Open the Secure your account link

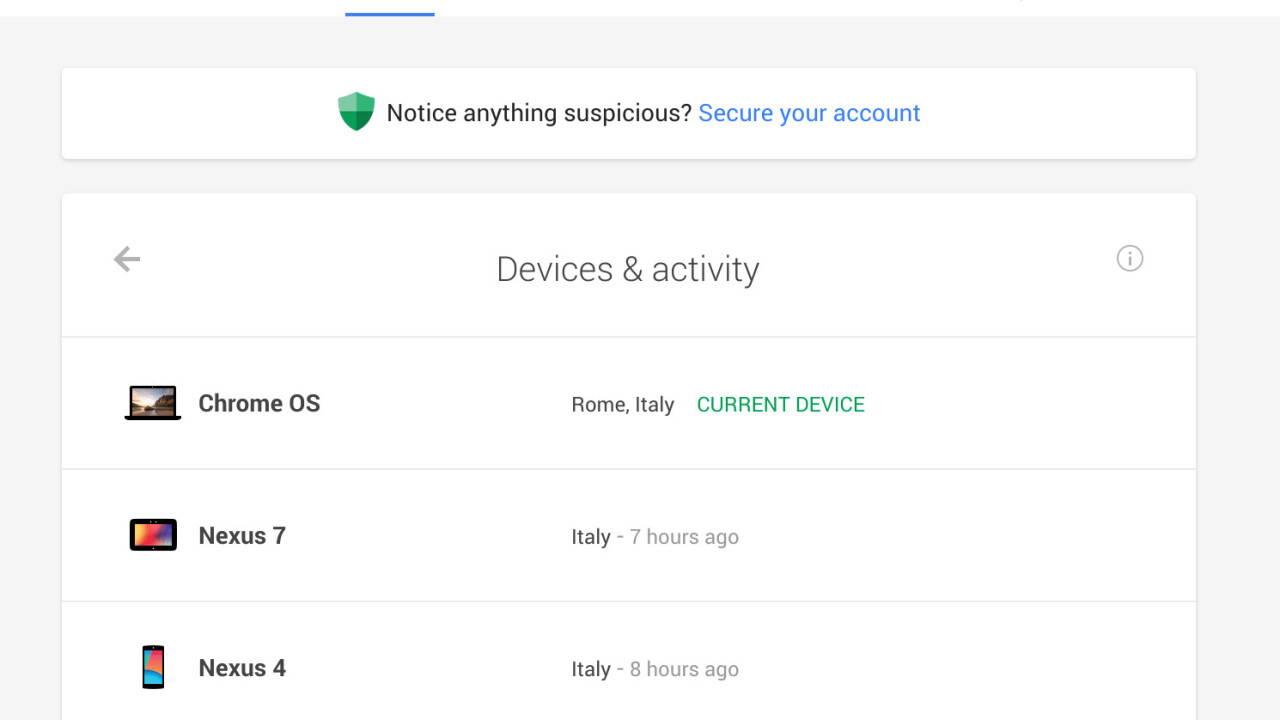pyautogui.click(x=809, y=113)
